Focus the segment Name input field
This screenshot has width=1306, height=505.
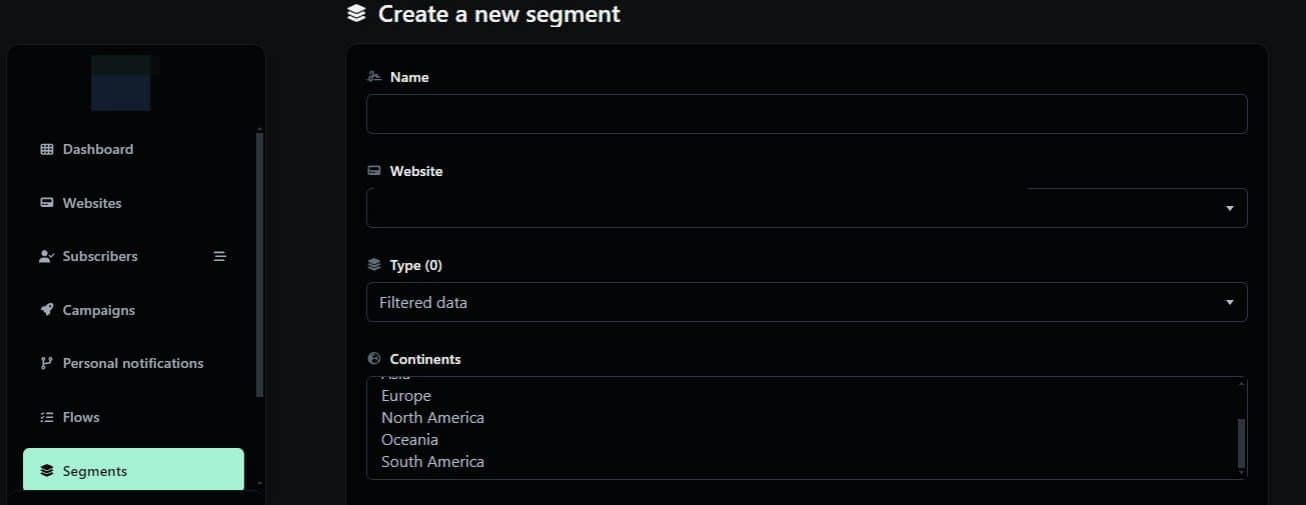tap(806, 114)
